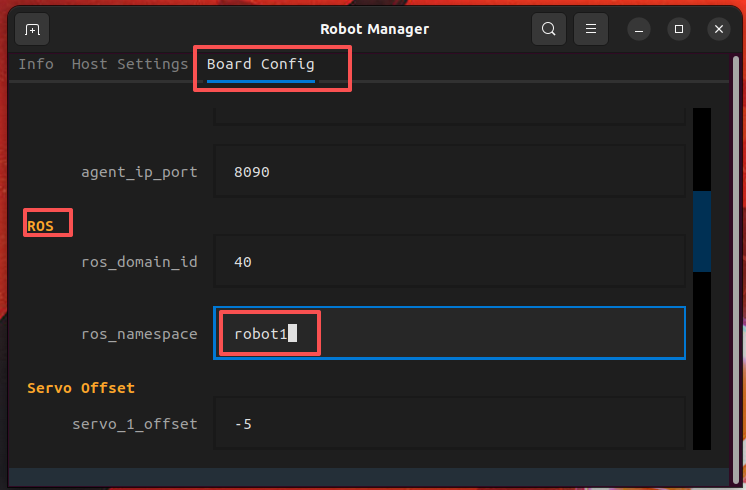Click the ros_domain_id field showing 40
The width and height of the screenshot is (746, 490).
pos(450,262)
